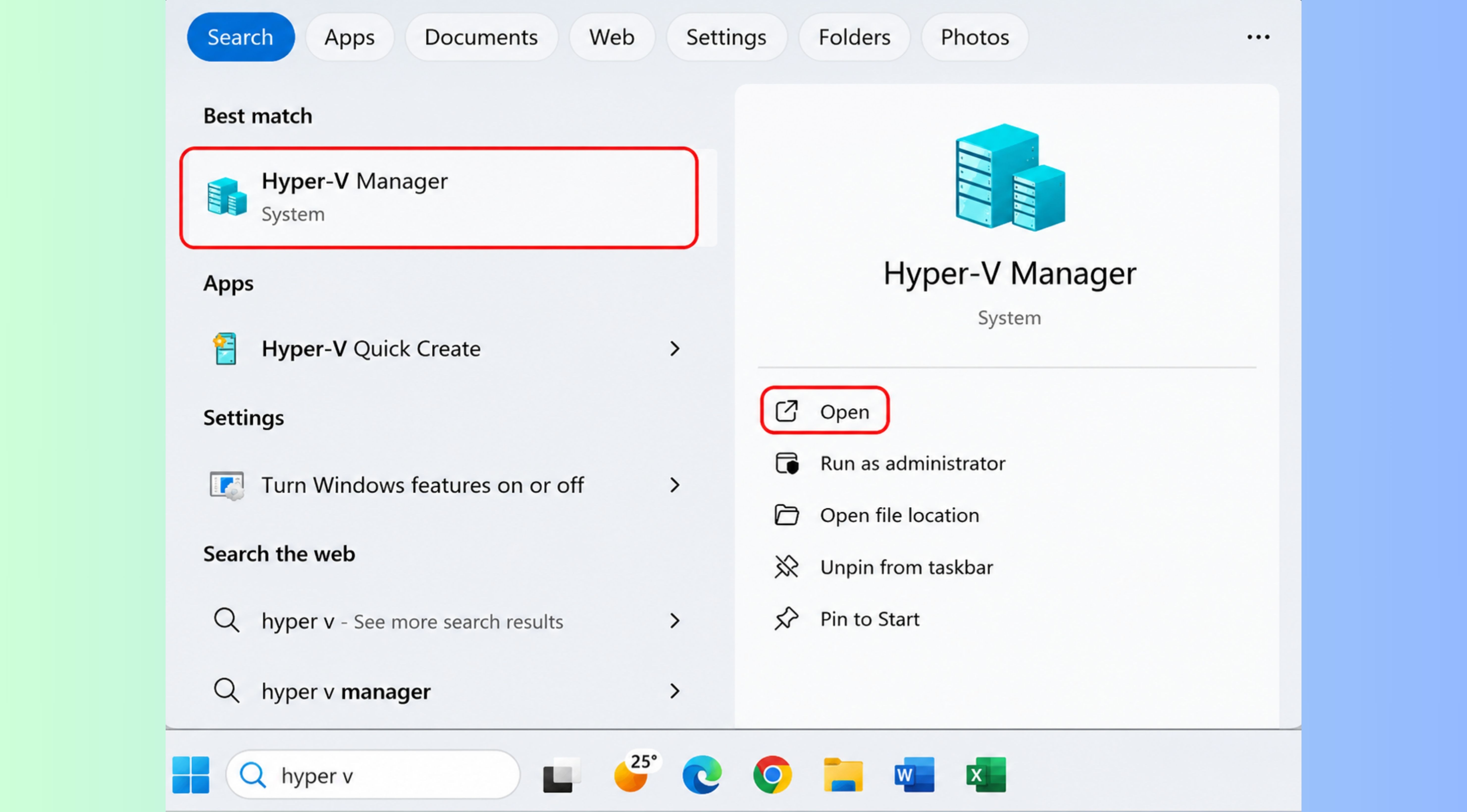Click the Unpin from taskbar icon

click(786, 567)
